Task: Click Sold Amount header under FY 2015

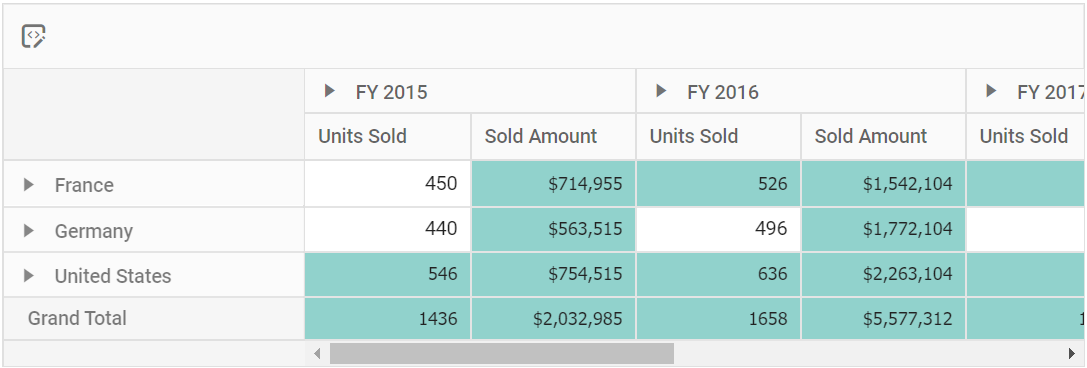Action: pyautogui.click(x=553, y=137)
